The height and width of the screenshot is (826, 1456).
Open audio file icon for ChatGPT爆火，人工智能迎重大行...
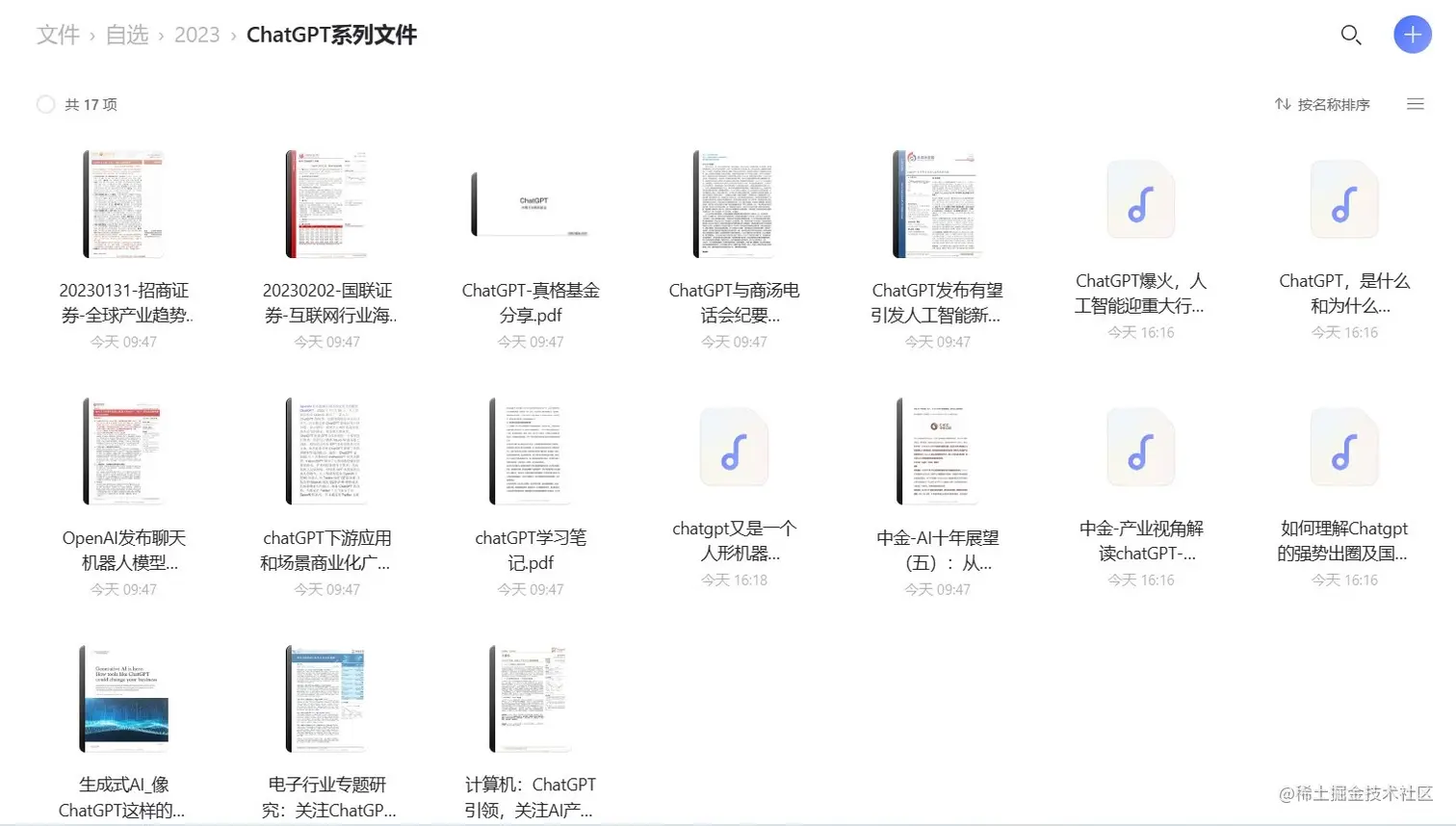(x=1141, y=201)
